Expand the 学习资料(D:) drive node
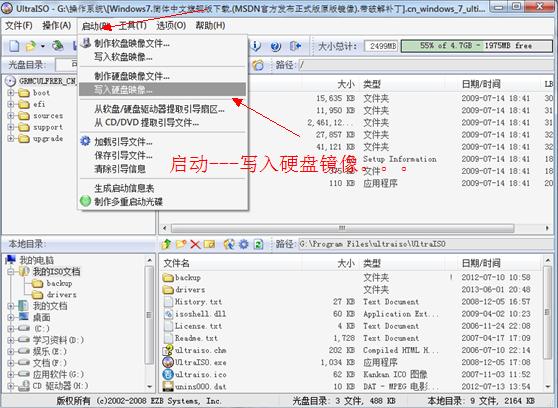The height and width of the screenshot is (408, 558). click(x=11, y=340)
